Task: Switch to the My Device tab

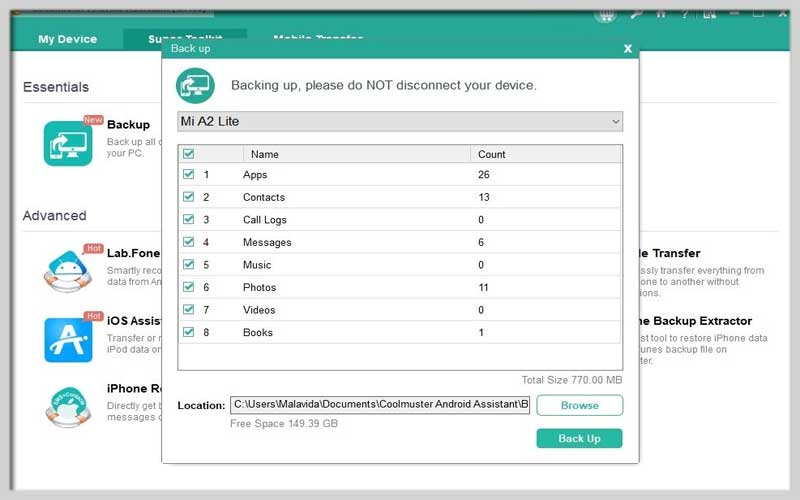Action: coord(67,39)
